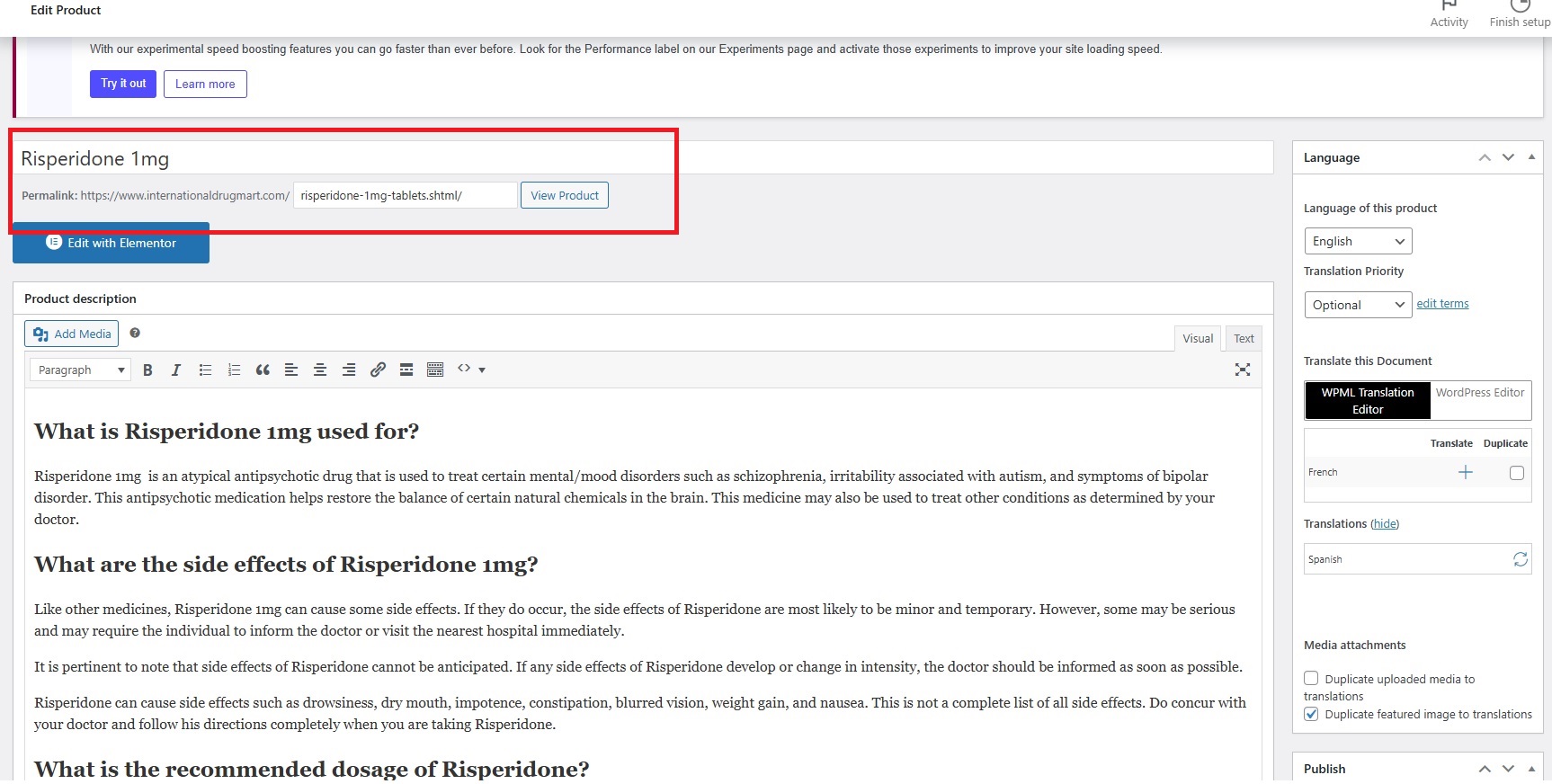Move Publish panel down
This screenshot has width=1552, height=784.
click(1508, 769)
